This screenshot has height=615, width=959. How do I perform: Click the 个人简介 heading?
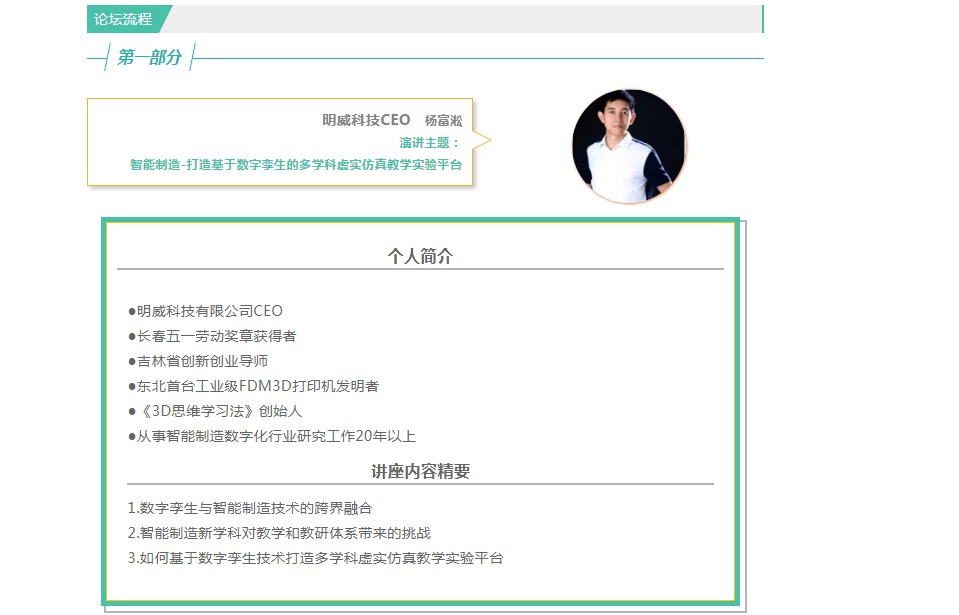420,256
